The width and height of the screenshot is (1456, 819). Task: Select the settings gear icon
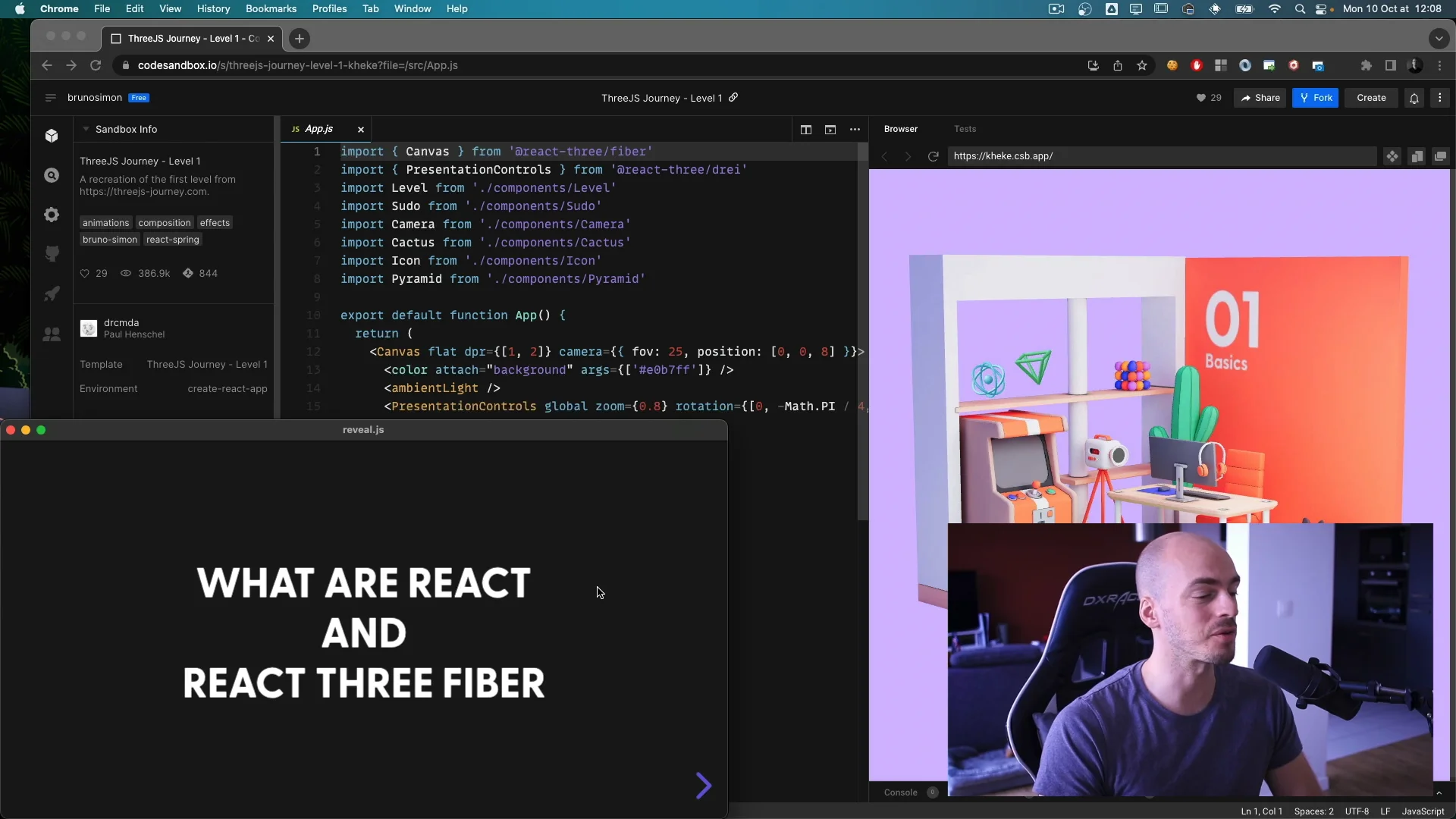(x=51, y=214)
